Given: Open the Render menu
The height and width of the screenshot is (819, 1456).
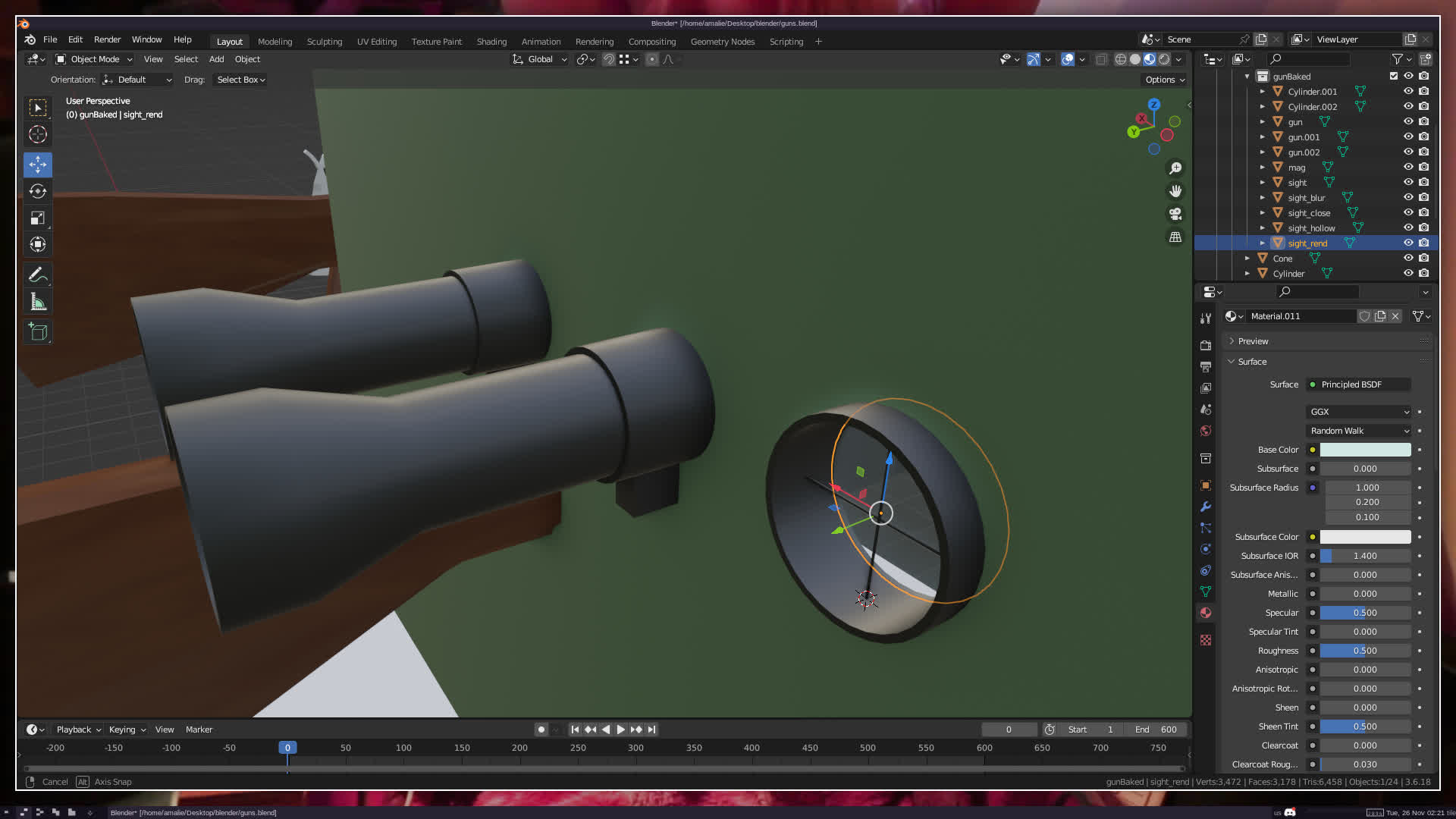Looking at the screenshot, I should tap(107, 39).
